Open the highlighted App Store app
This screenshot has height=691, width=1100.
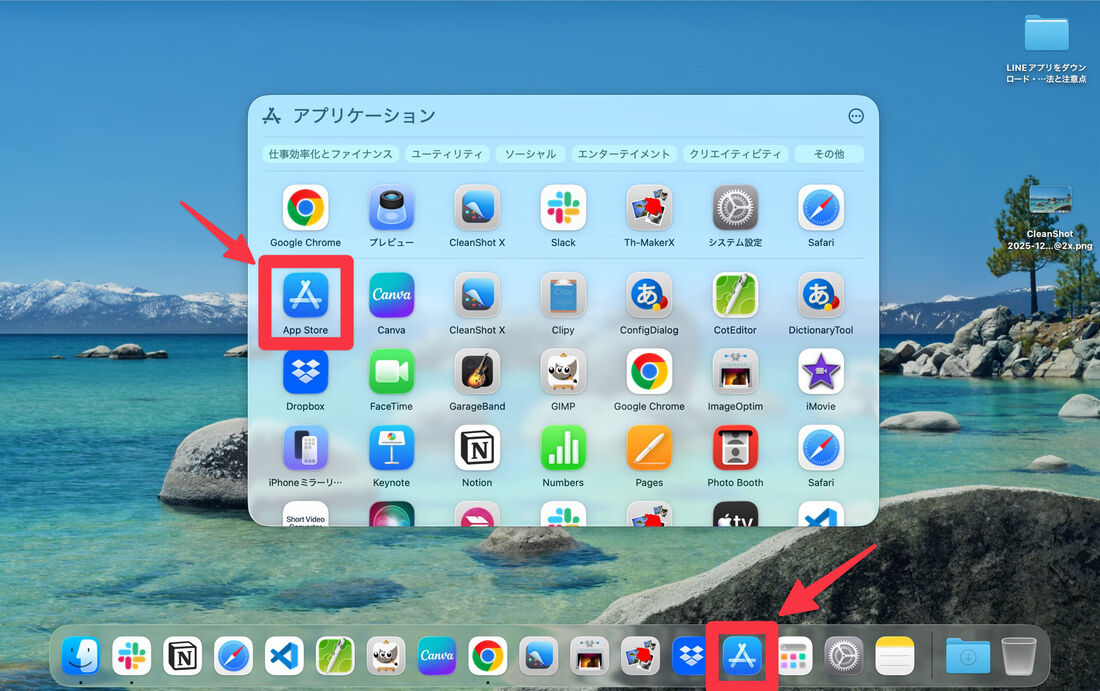click(x=305, y=298)
